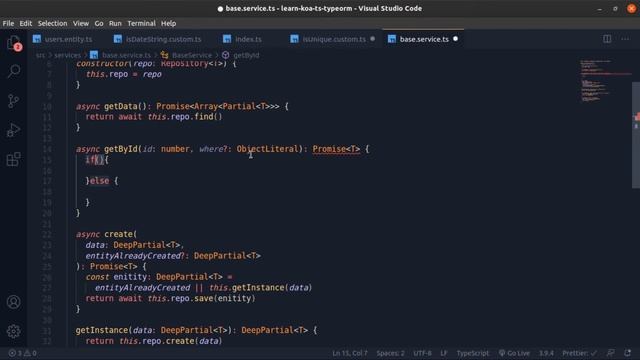
Task: Click this.repo.save call on line 28
Action: click(180, 298)
